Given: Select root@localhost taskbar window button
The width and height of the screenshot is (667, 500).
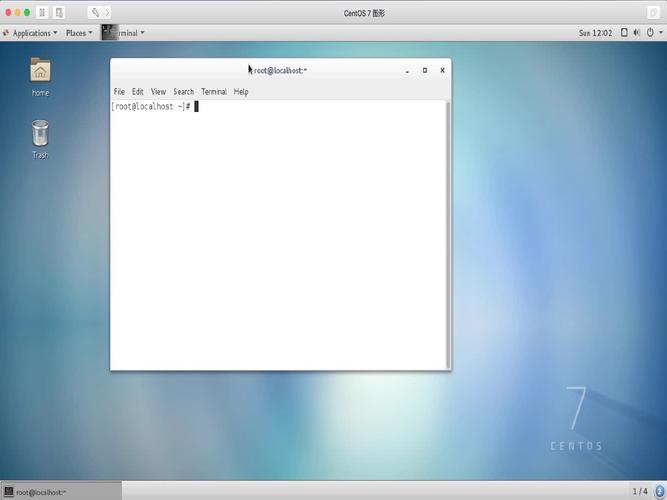Looking at the screenshot, I should (61, 492).
